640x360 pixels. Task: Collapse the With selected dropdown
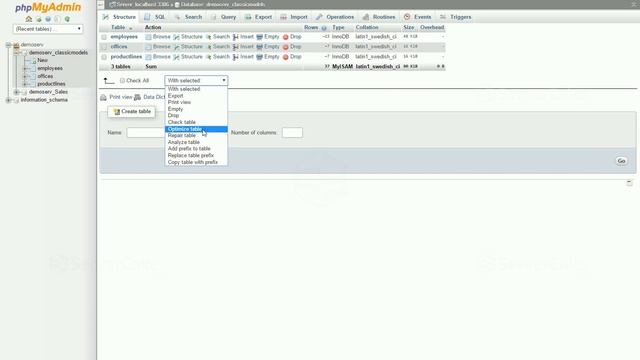click(196, 80)
